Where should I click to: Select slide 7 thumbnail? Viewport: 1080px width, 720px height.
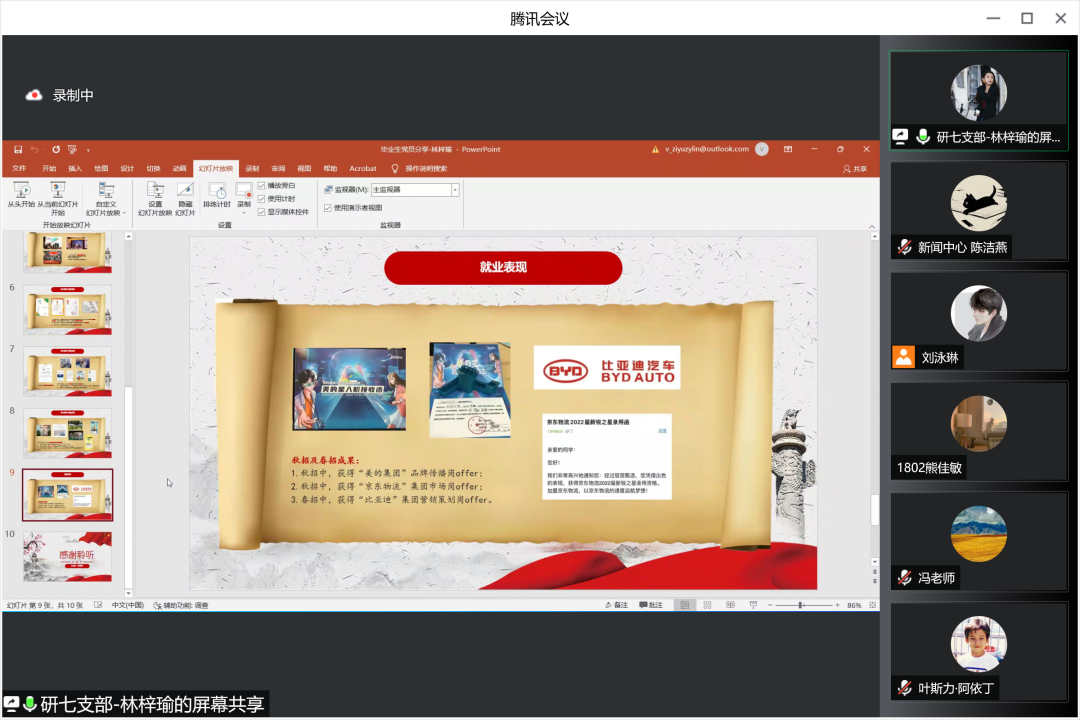(x=68, y=371)
